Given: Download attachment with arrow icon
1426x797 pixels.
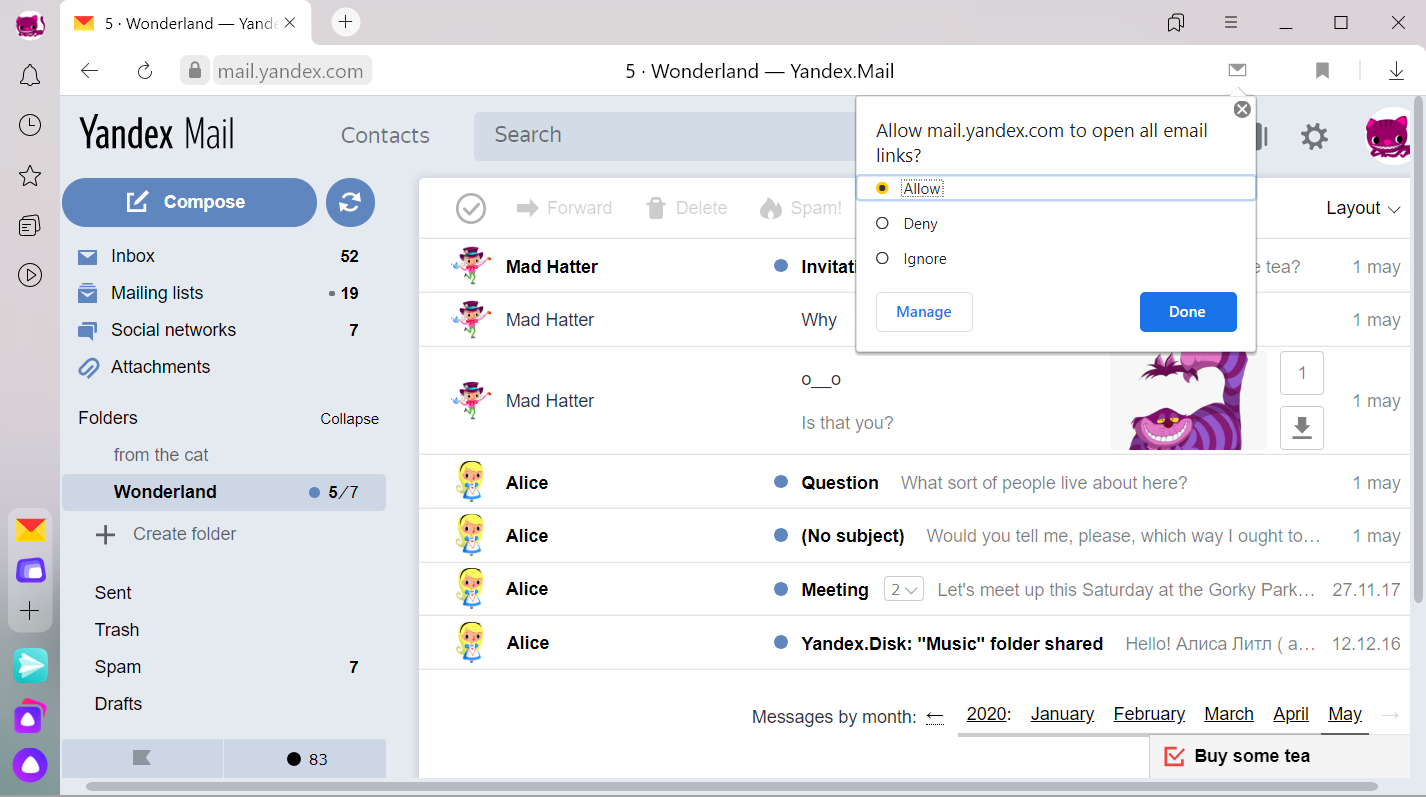Looking at the screenshot, I should [1301, 428].
